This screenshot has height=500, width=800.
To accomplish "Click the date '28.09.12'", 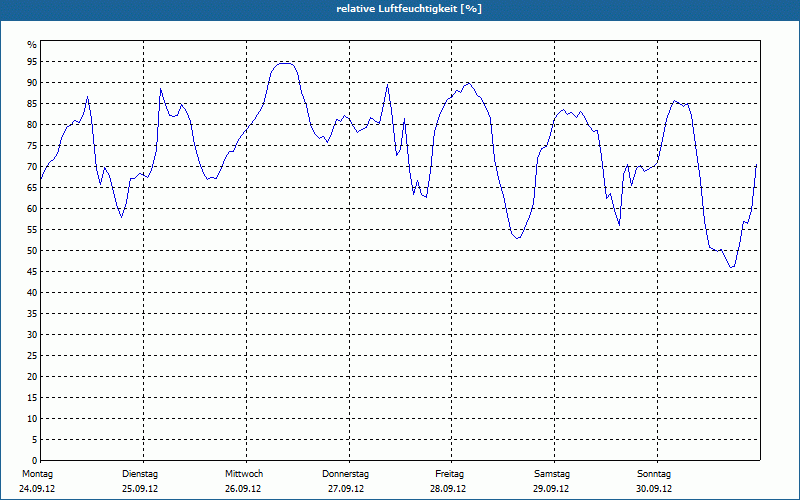I will tap(448, 489).
